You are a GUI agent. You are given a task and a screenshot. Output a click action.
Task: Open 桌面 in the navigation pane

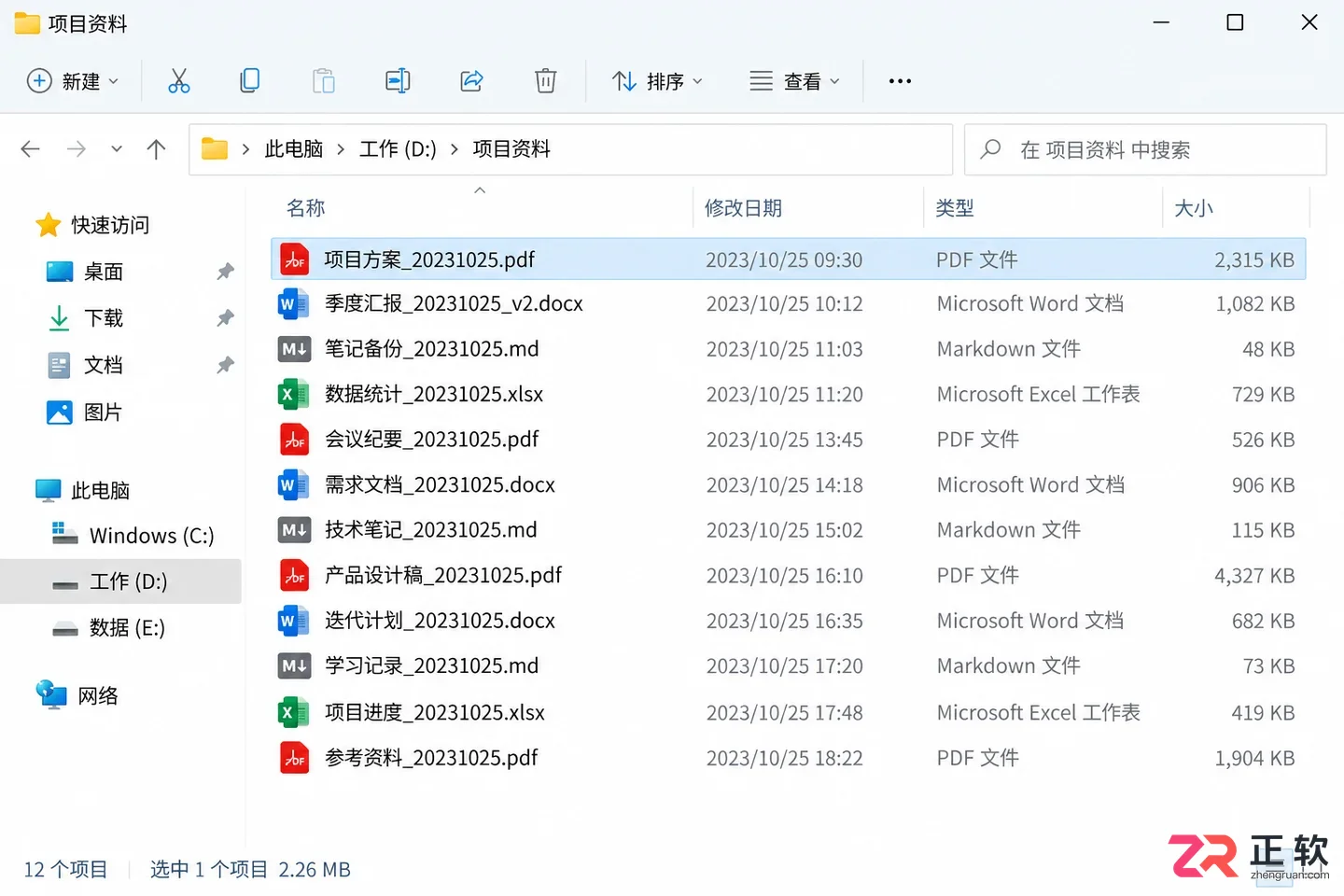point(103,272)
